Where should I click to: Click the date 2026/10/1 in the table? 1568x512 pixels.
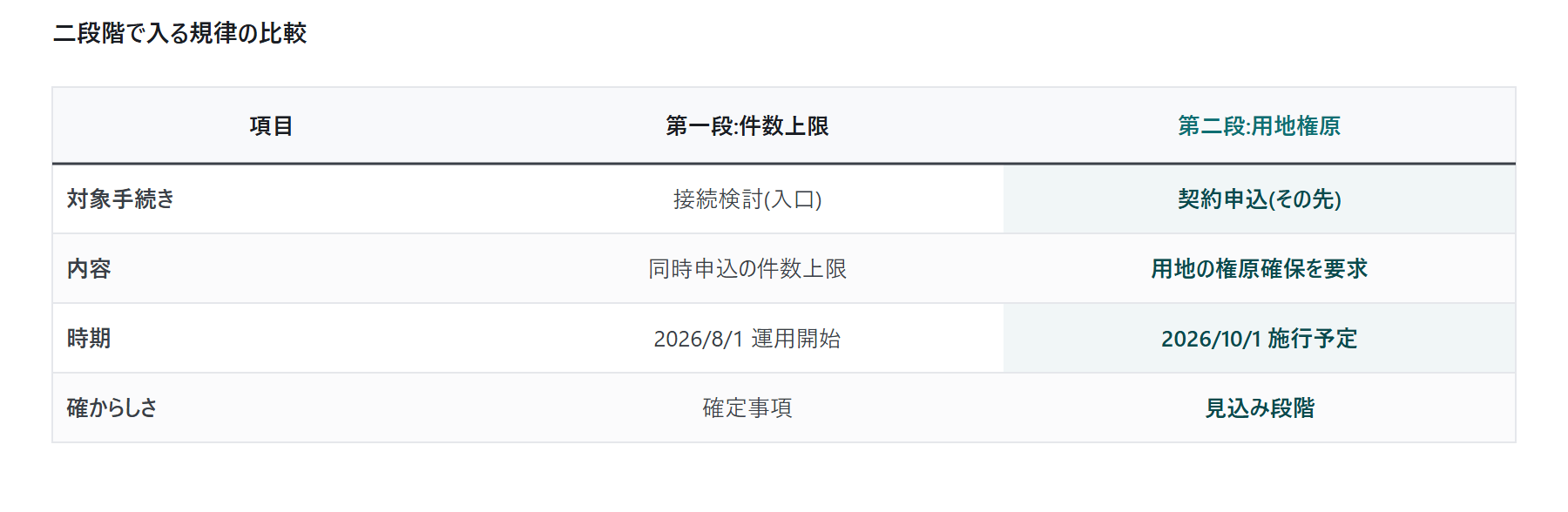click(x=1211, y=339)
